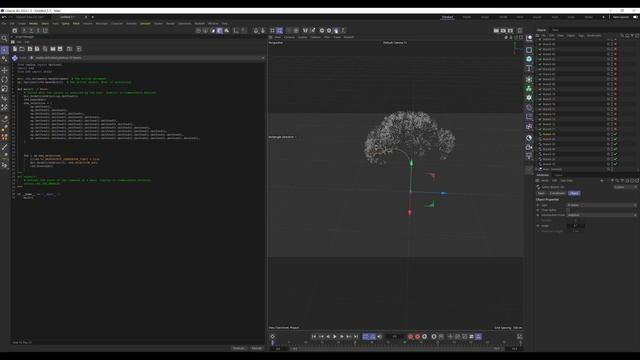Save the script with disk icon

(x=30, y=49)
